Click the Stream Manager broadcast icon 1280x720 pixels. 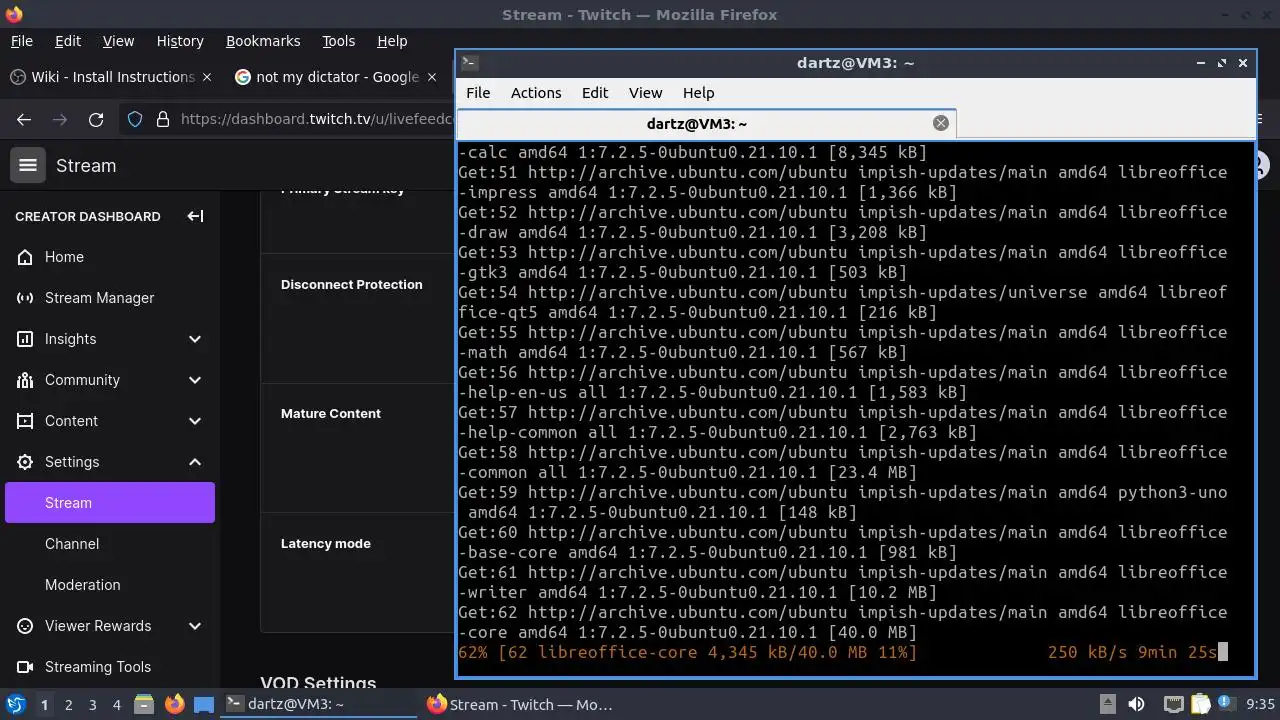tap(25, 298)
